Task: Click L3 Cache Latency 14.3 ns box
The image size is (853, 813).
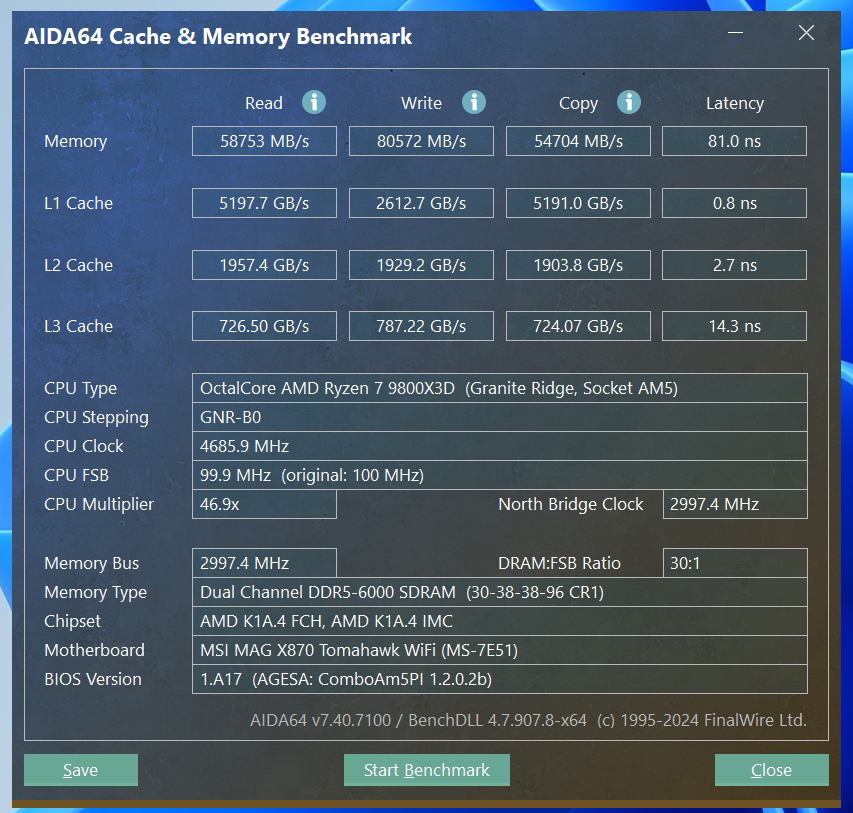Action: (x=734, y=326)
